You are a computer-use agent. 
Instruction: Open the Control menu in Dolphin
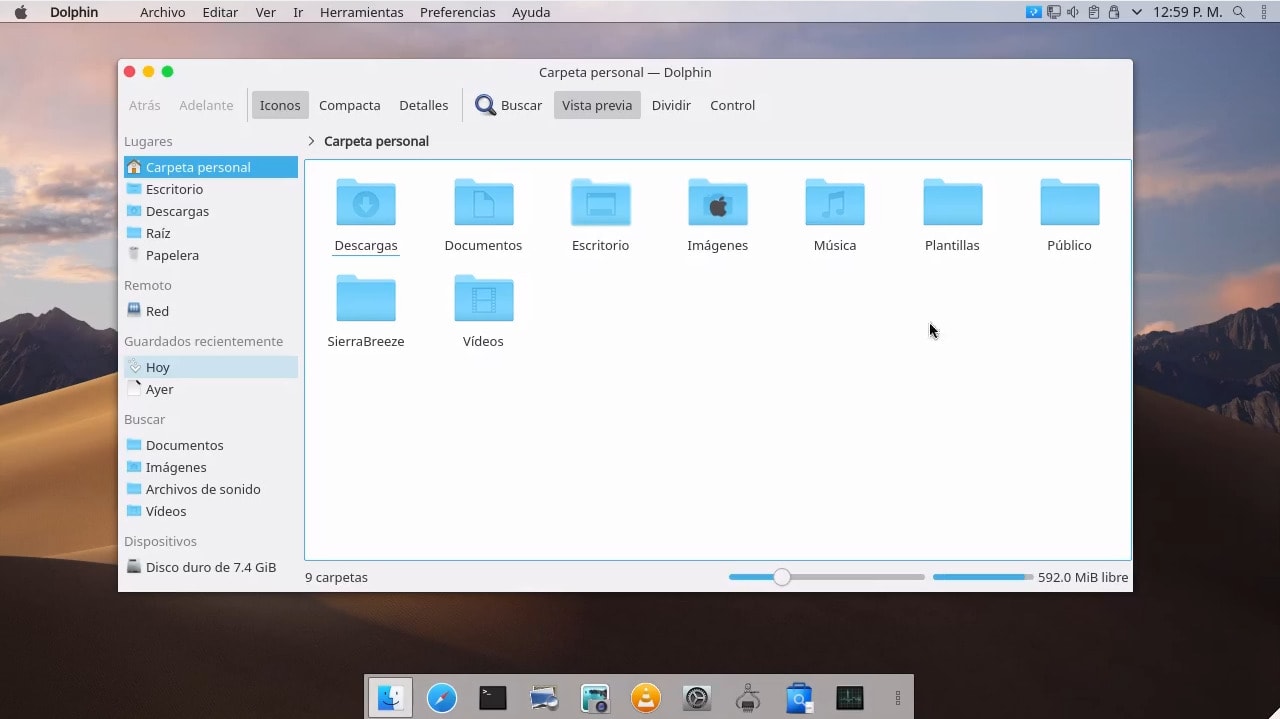(732, 105)
